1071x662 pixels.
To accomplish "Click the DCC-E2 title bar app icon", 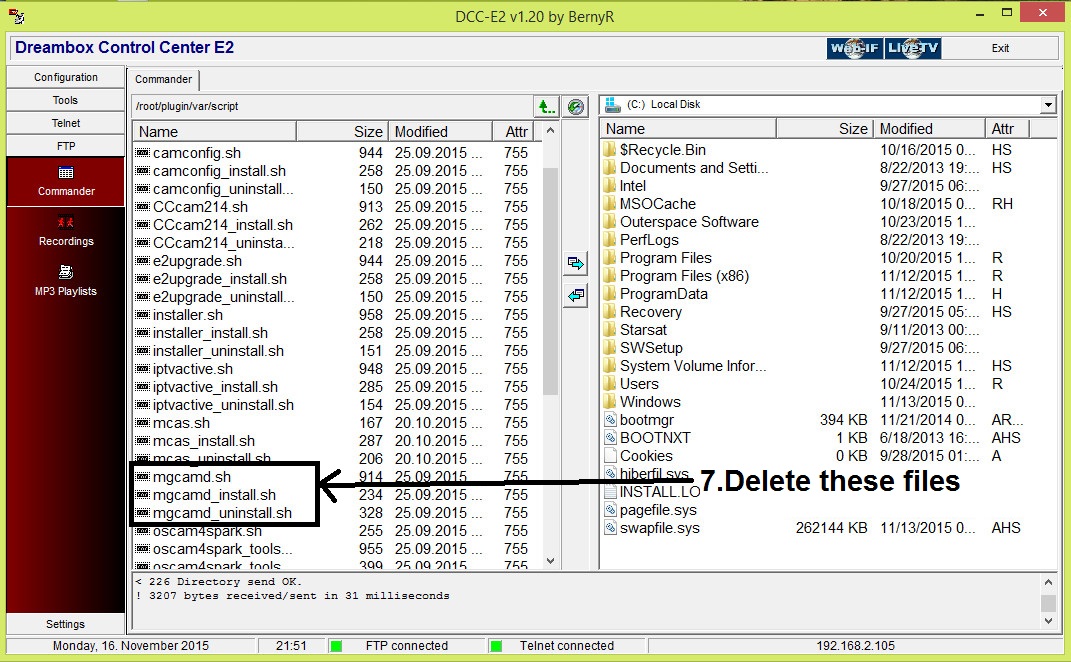I will click(16, 15).
